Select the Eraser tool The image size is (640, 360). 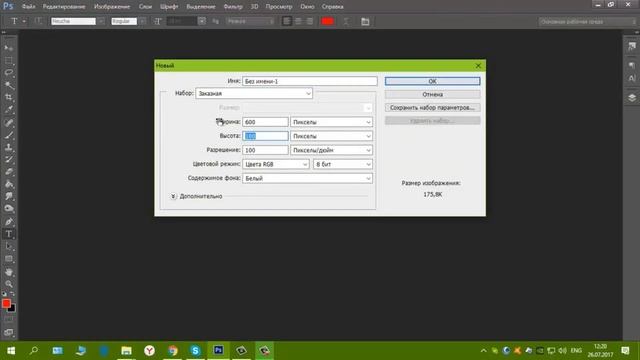point(9,172)
